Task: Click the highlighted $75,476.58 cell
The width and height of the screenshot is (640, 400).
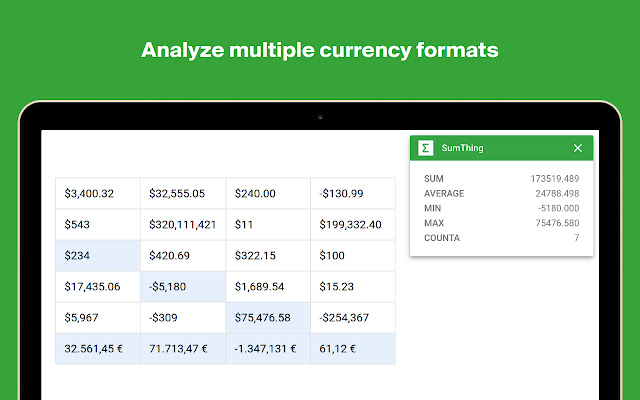Action: [268, 317]
